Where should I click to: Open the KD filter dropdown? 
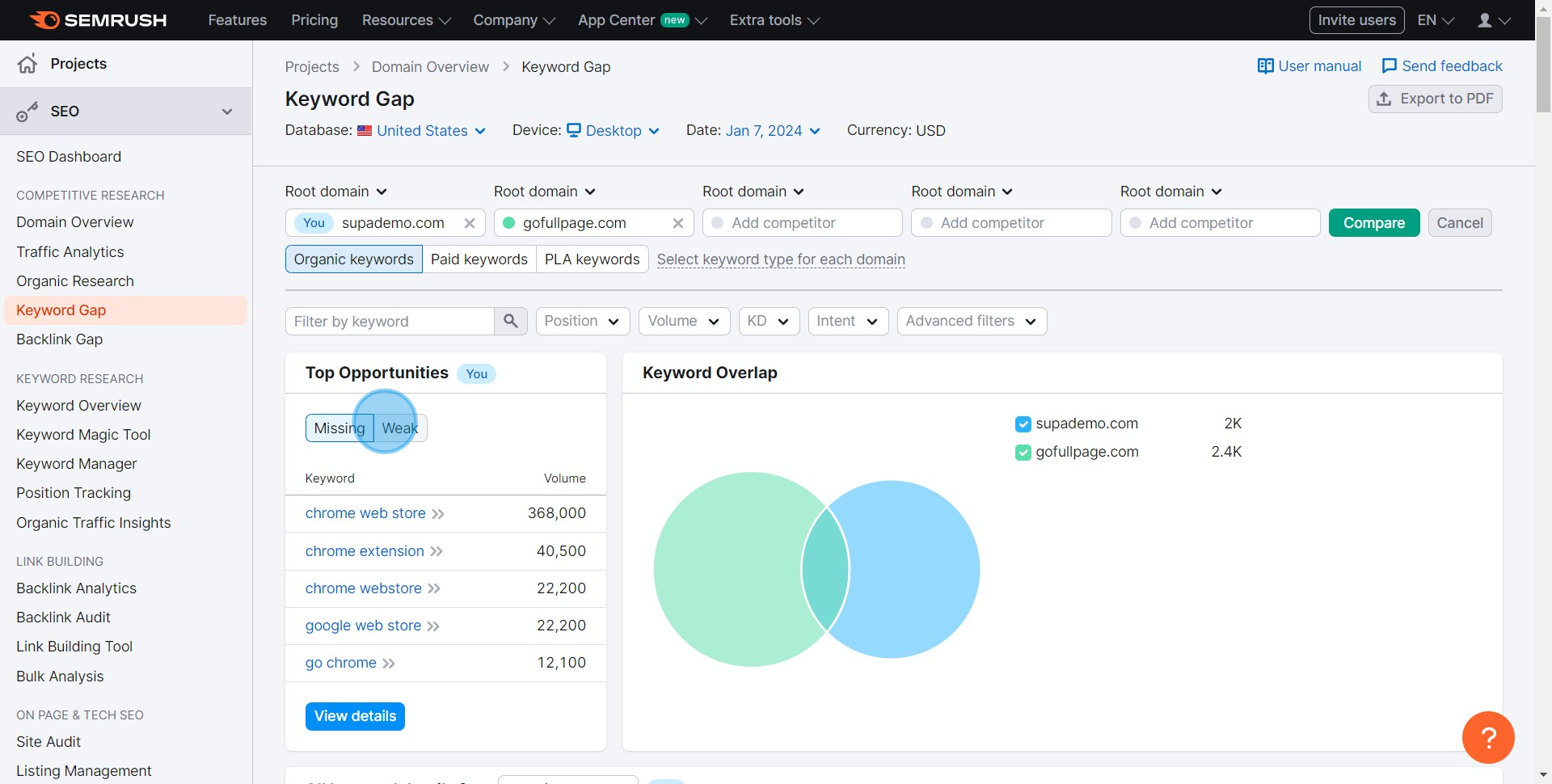pos(769,321)
